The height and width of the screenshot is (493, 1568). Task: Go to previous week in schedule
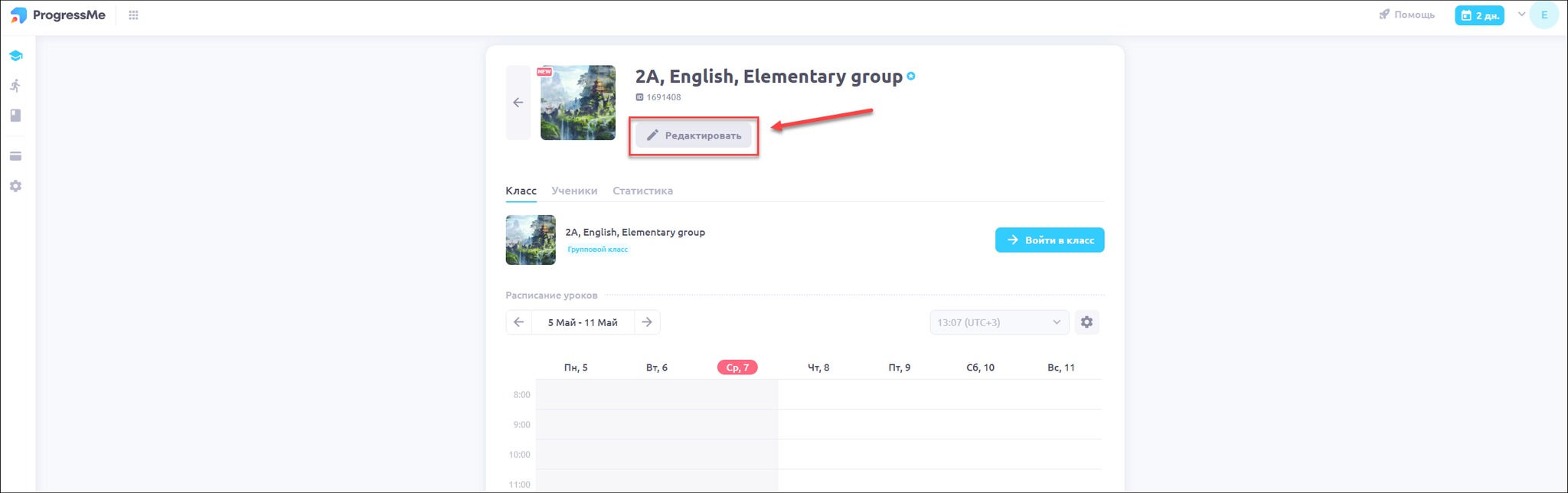[519, 322]
